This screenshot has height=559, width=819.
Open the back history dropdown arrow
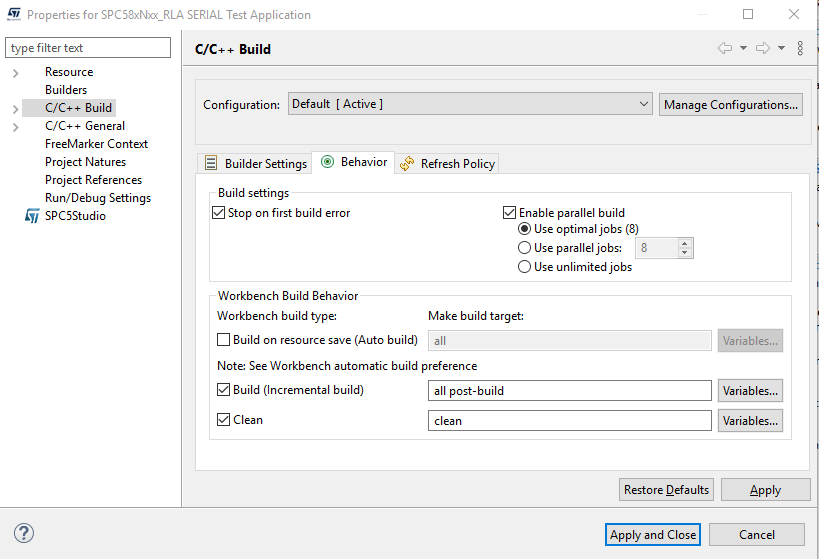coord(743,48)
